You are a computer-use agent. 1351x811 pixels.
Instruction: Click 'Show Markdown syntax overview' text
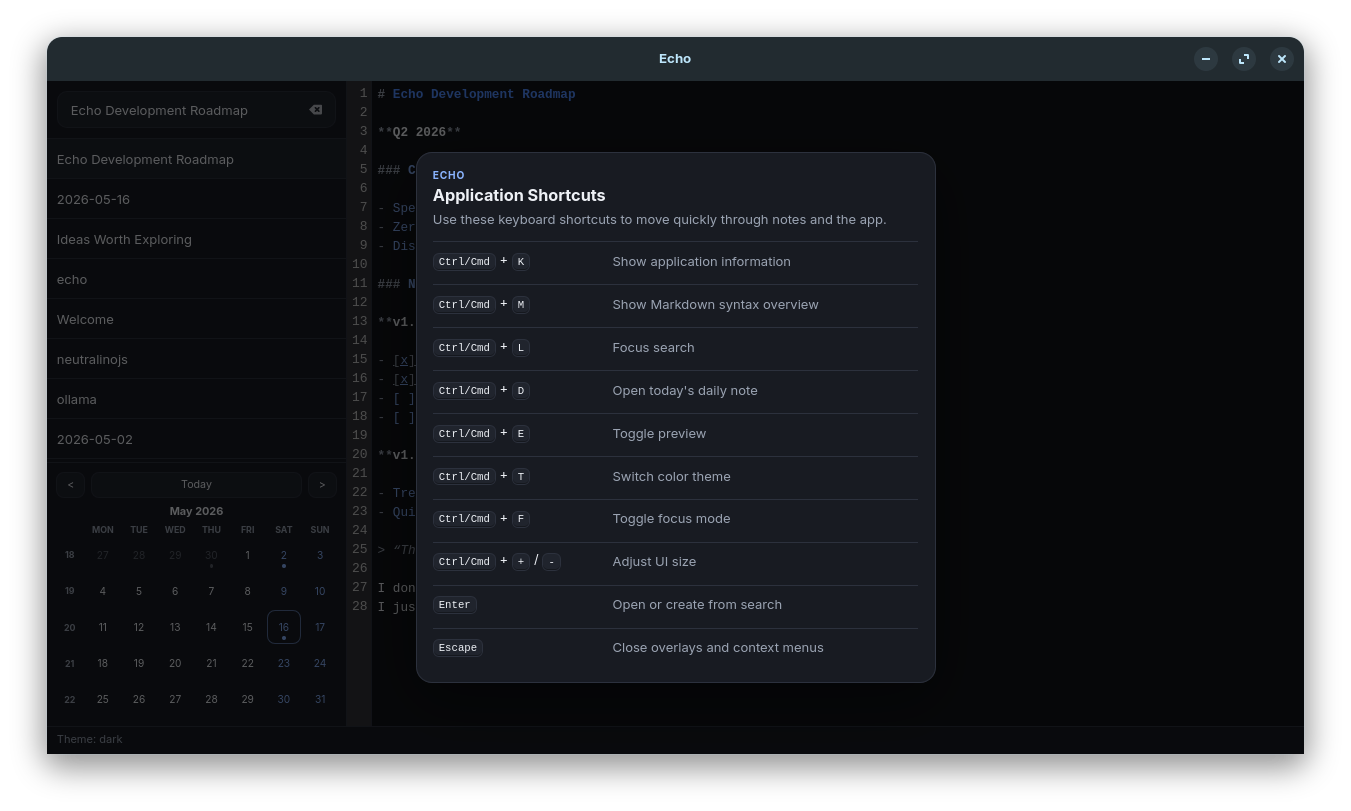point(715,304)
